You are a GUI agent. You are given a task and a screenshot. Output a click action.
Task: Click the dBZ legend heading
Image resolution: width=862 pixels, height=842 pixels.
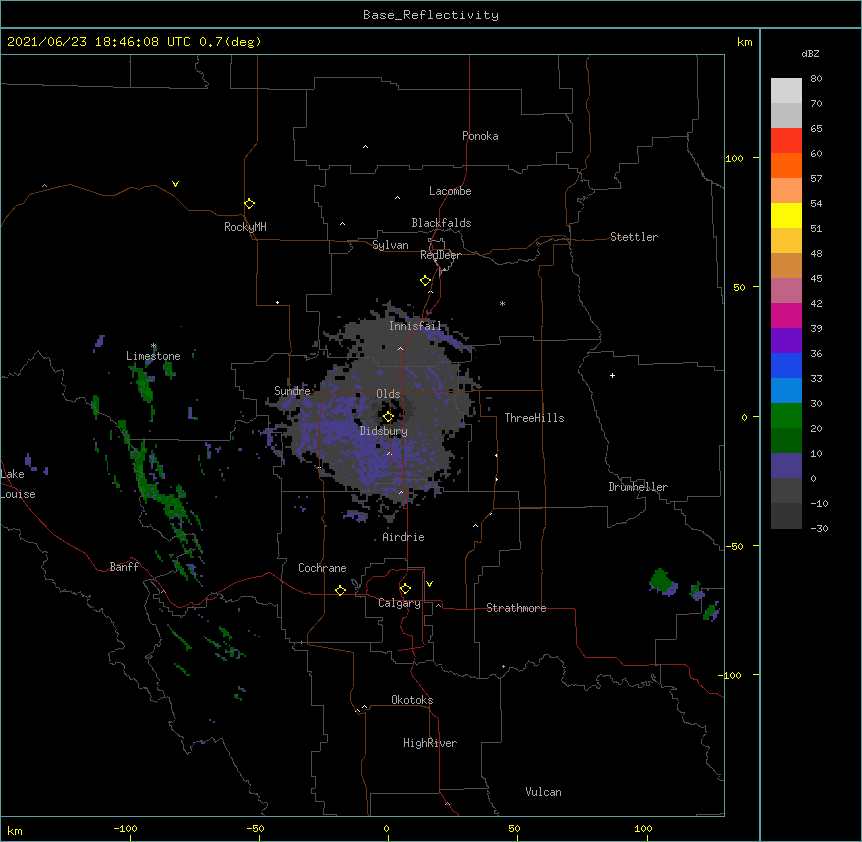click(810, 53)
